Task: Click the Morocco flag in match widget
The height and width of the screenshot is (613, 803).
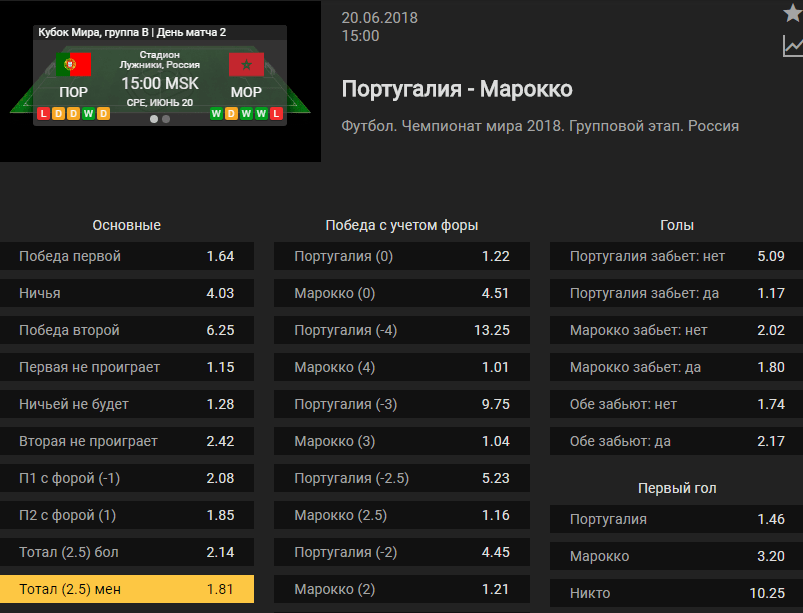Action: click(x=246, y=65)
